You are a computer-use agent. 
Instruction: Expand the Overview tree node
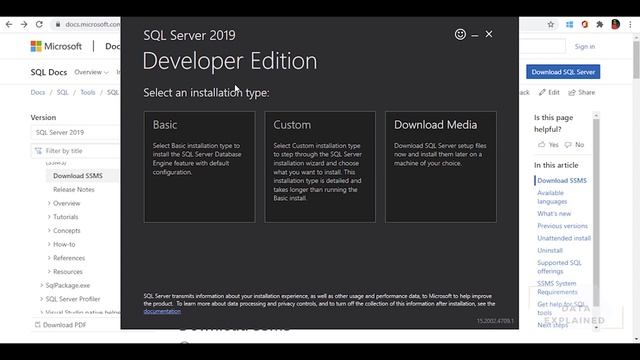[x=49, y=203]
